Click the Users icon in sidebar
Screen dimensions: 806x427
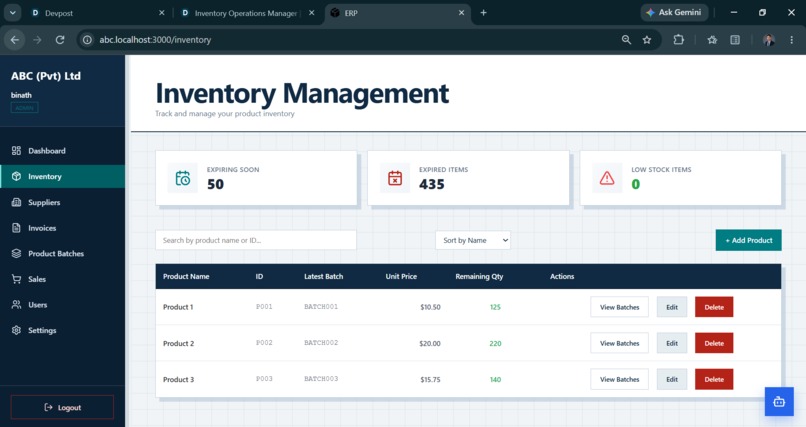click(x=16, y=305)
